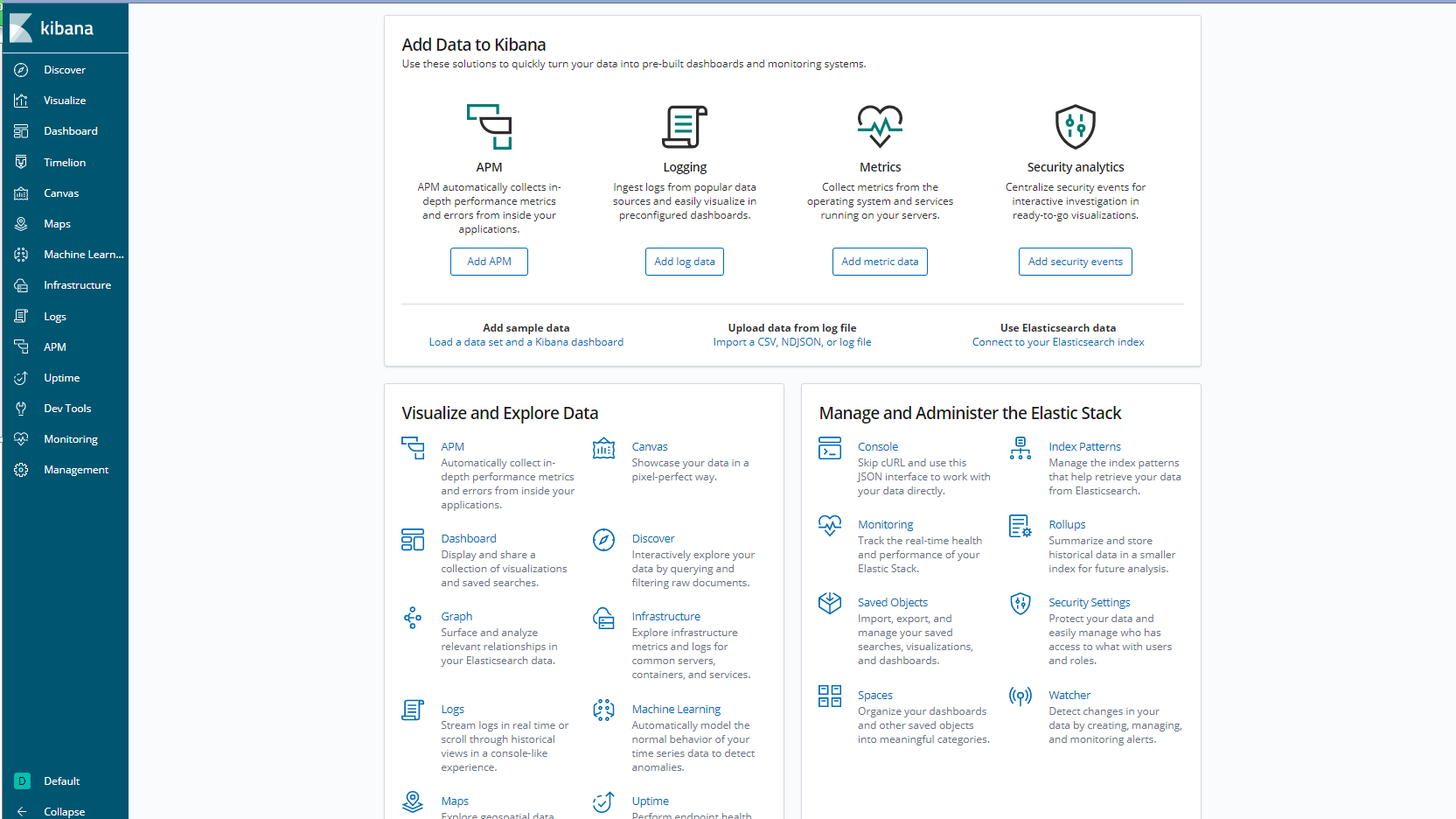The height and width of the screenshot is (819, 1456).
Task: Click the Index Patterns icon
Action: (x=1021, y=448)
